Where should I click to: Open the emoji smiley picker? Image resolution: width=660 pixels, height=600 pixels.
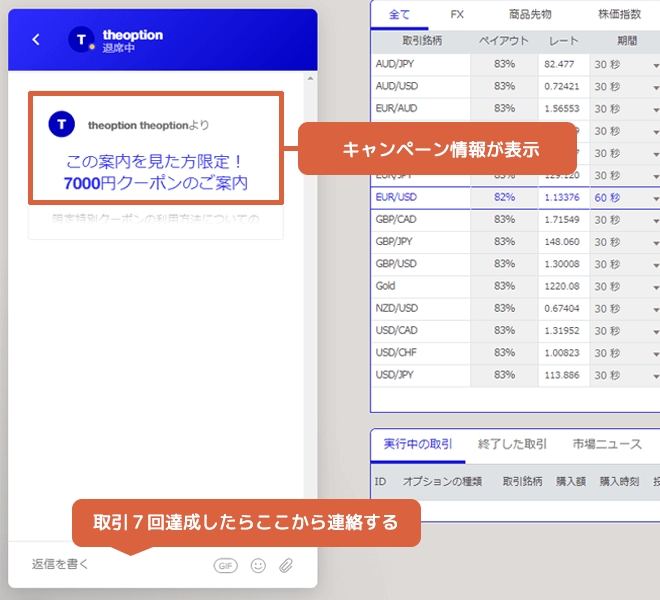tap(258, 565)
